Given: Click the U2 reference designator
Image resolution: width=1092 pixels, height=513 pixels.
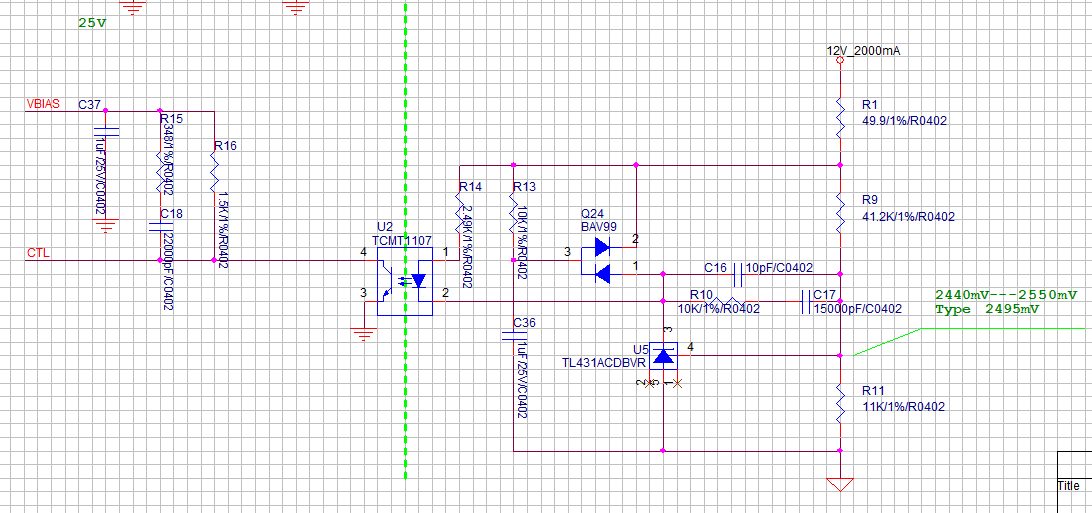Looking at the screenshot, I should click(384, 227).
